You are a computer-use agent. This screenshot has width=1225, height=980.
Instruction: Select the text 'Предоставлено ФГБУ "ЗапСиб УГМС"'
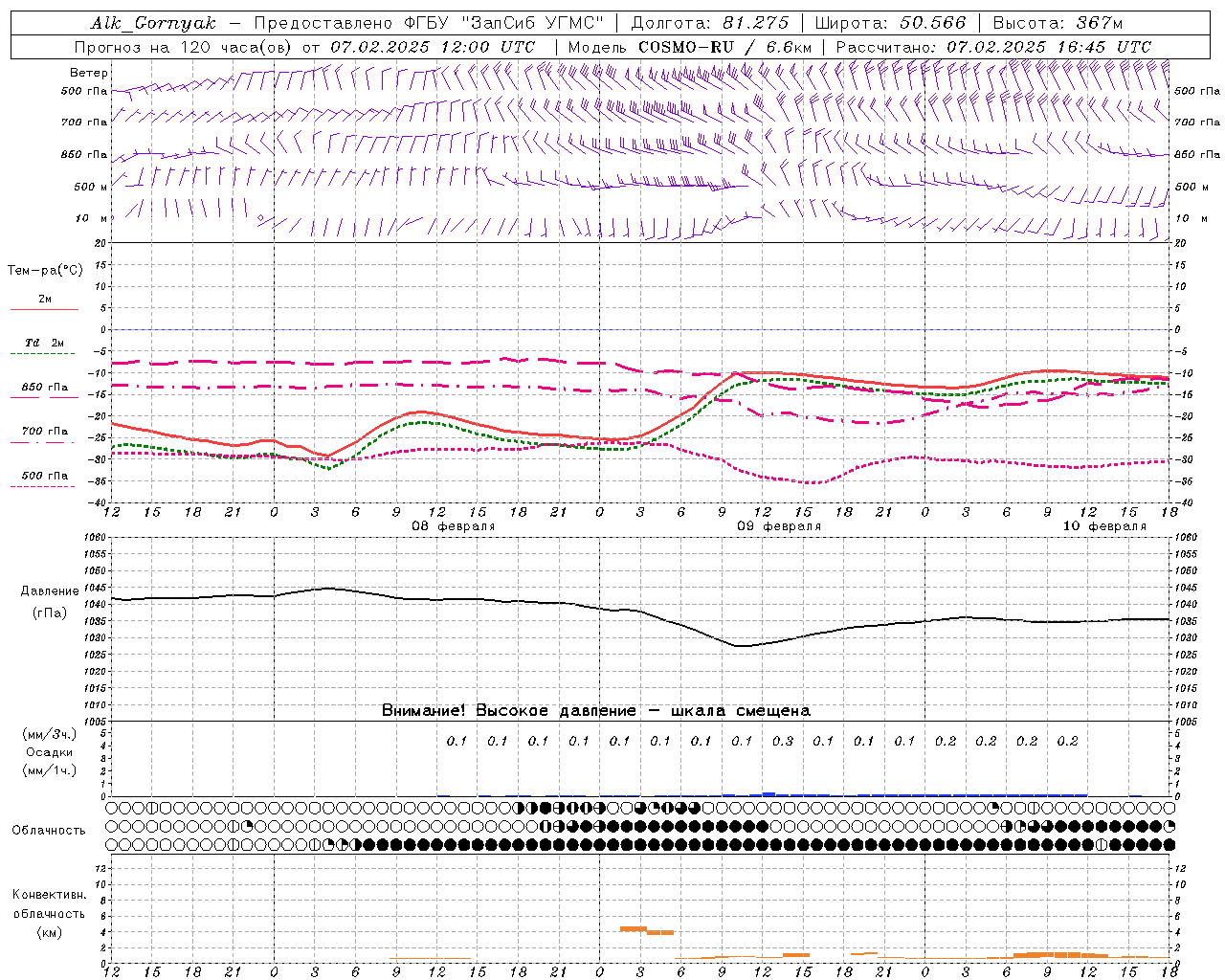coord(429,23)
